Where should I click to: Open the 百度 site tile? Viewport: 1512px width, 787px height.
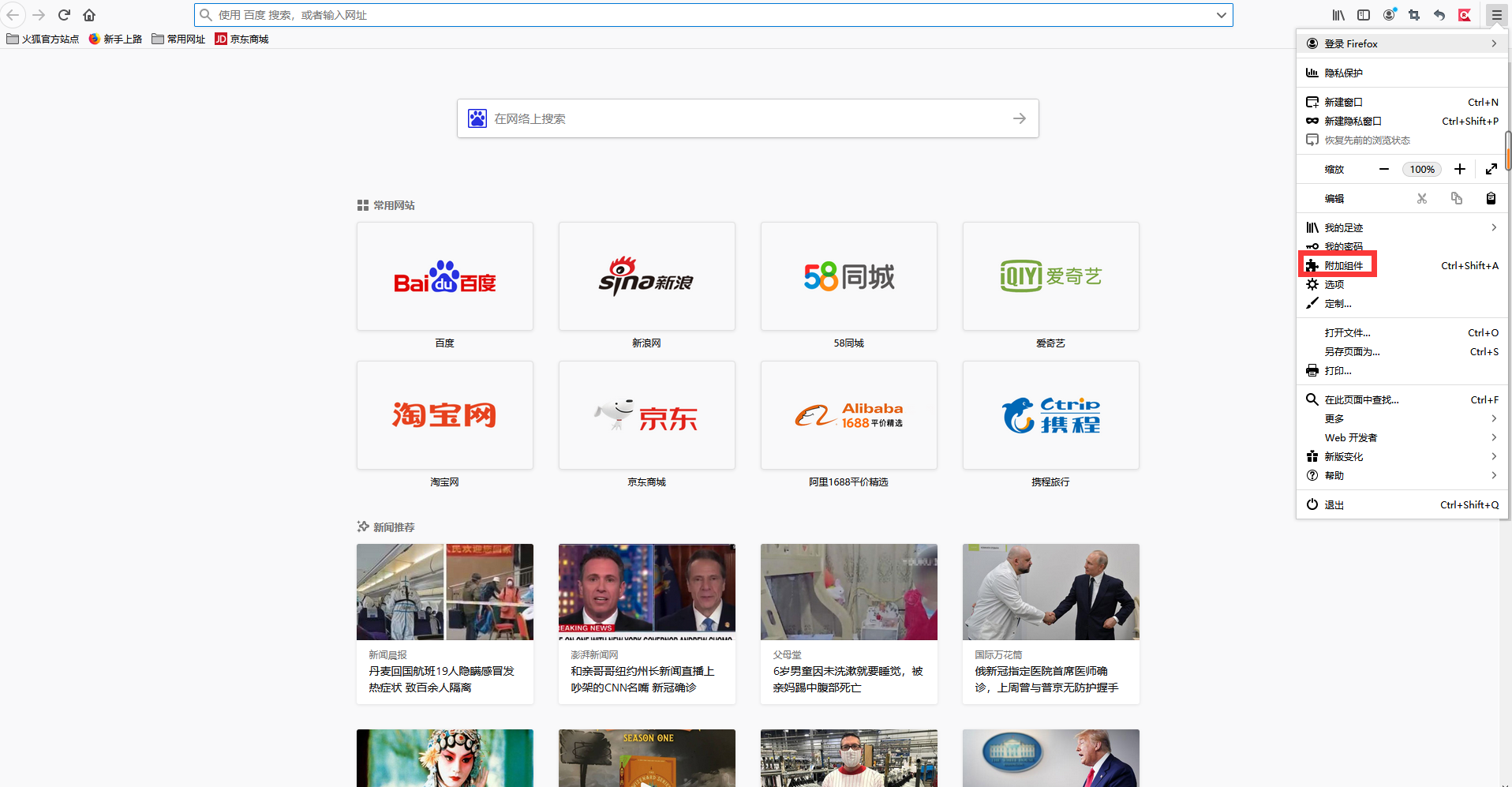point(445,276)
